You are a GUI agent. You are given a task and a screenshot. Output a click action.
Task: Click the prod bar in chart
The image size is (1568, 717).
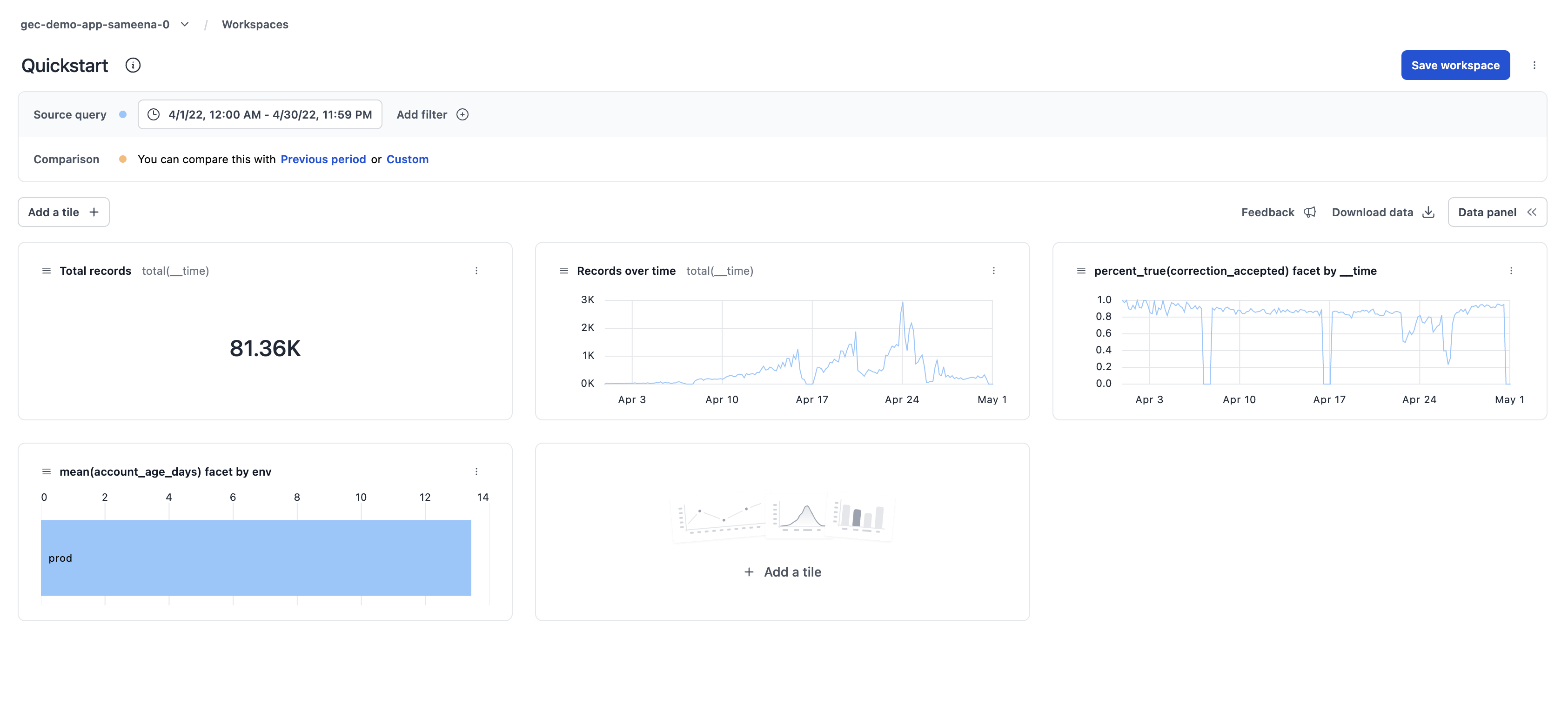pos(255,558)
